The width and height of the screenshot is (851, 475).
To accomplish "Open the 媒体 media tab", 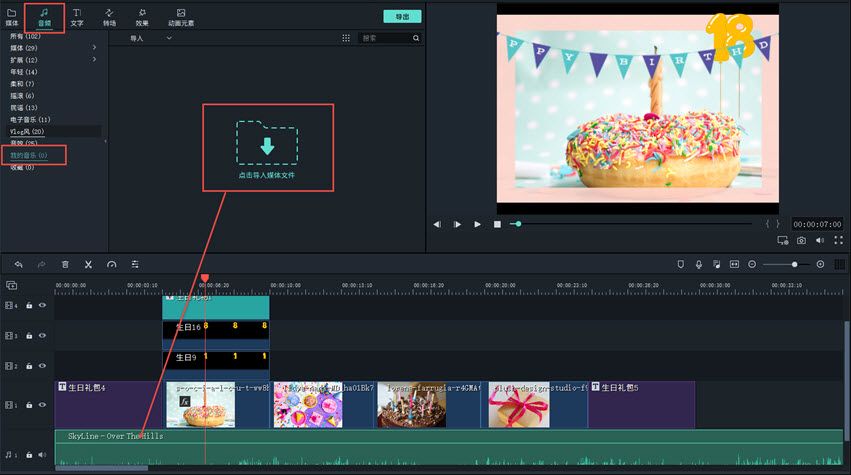I will click(12, 17).
